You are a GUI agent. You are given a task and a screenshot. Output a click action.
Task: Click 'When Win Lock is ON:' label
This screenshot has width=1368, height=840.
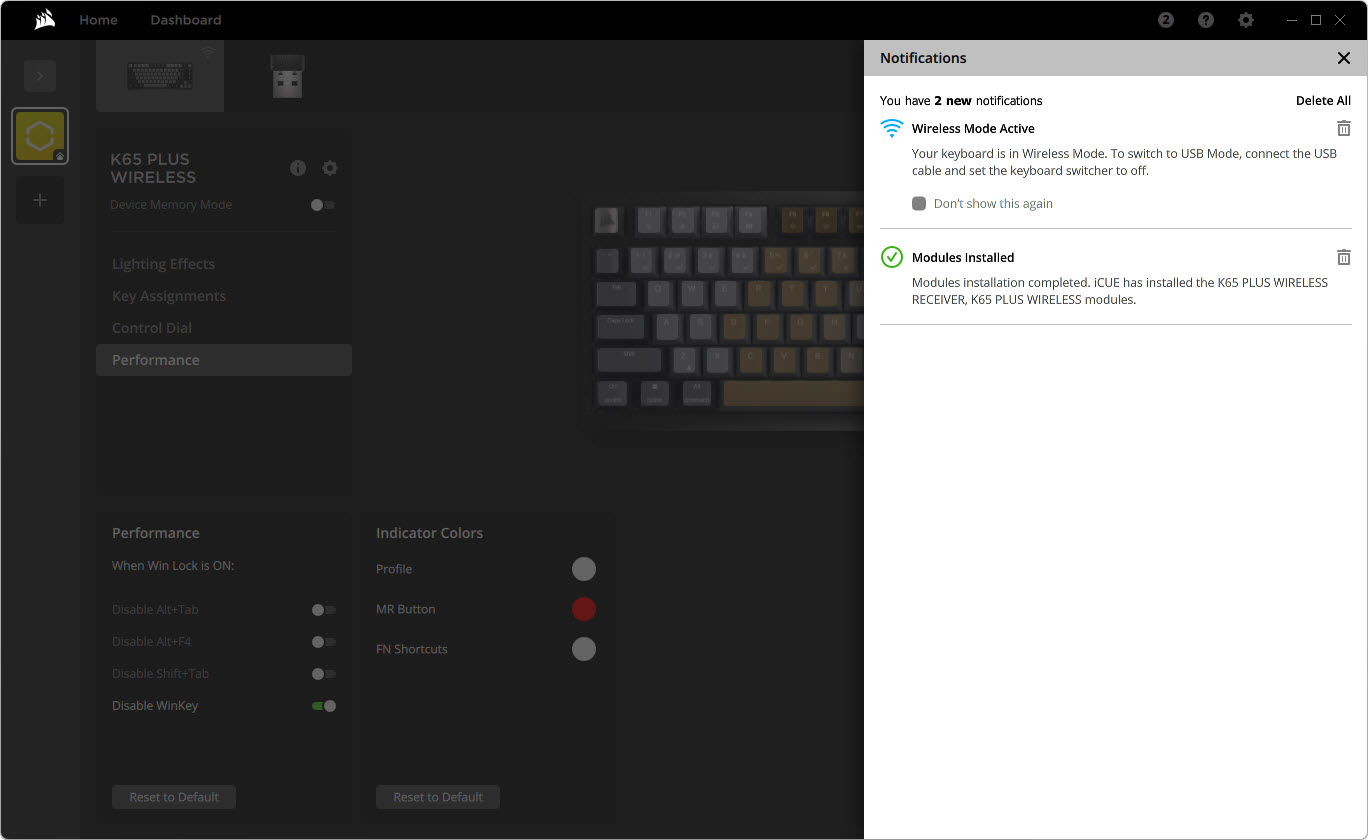coord(173,566)
